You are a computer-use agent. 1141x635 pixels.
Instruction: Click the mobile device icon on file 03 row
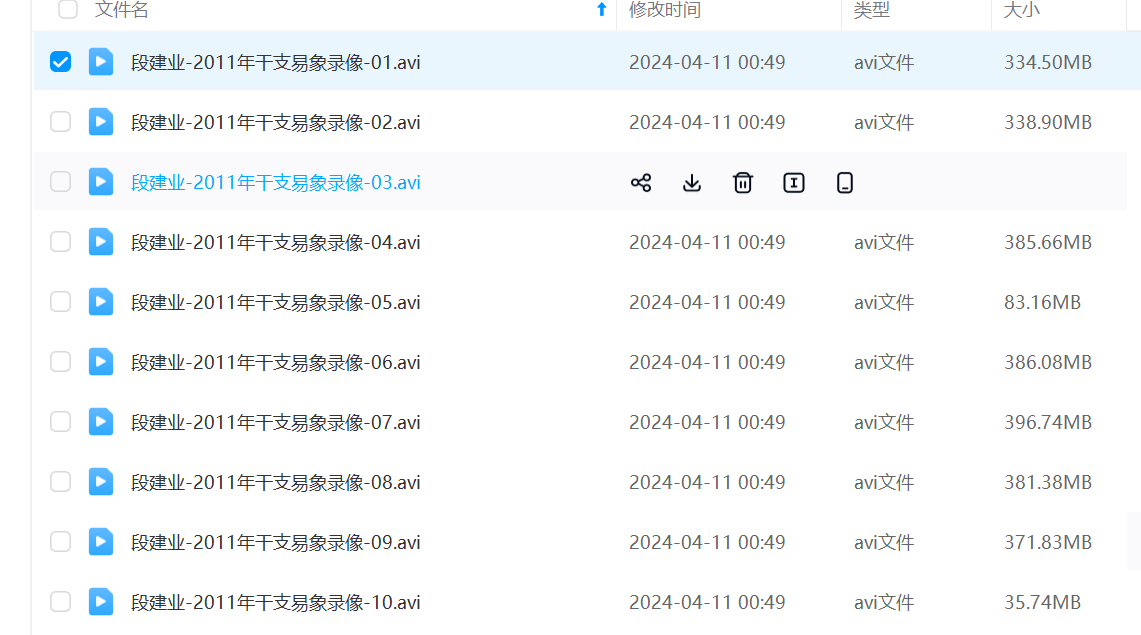pos(845,182)
